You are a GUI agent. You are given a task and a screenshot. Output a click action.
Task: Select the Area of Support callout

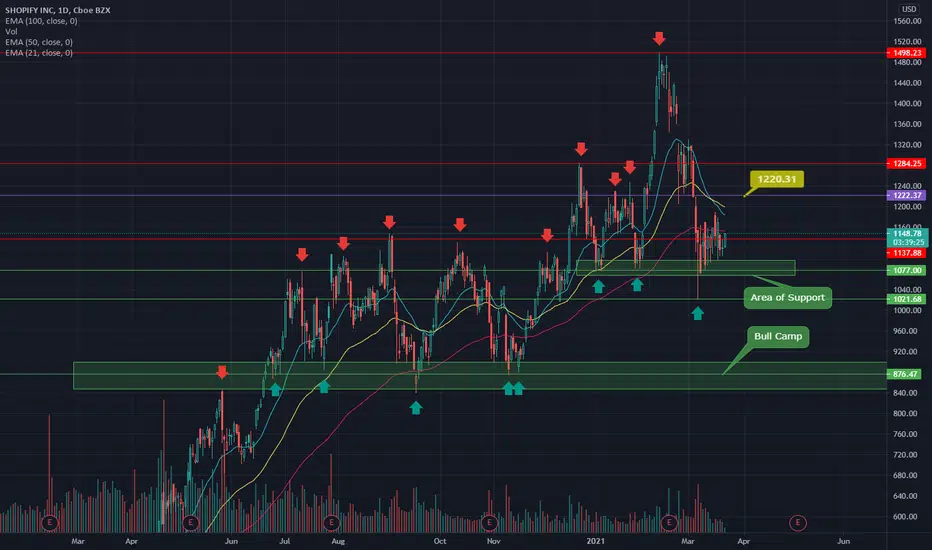788,297
